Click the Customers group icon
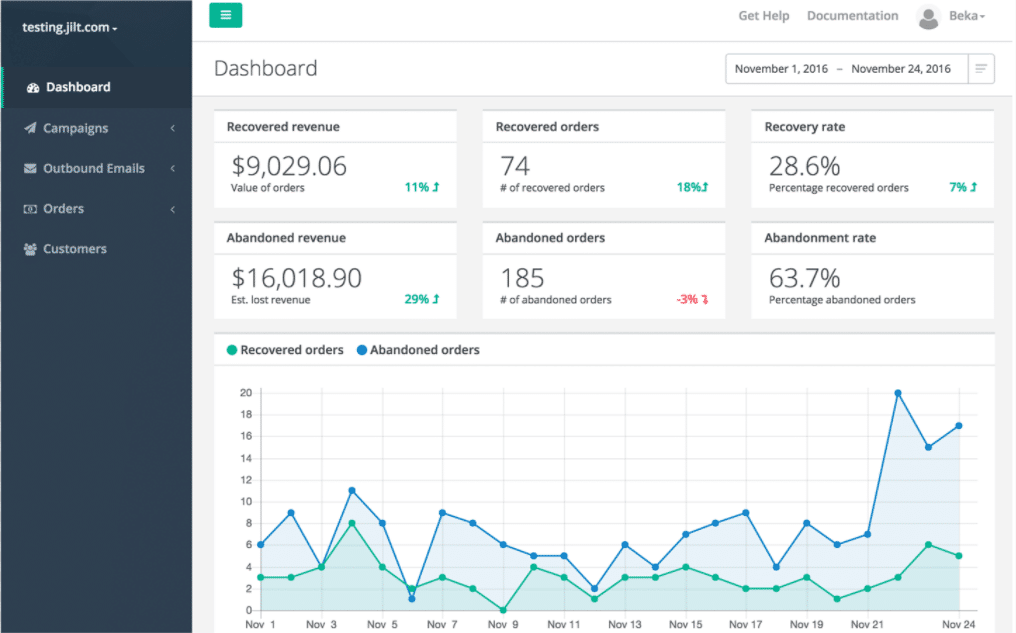This screenshot has width=1016, height=633. coord(30,249)
